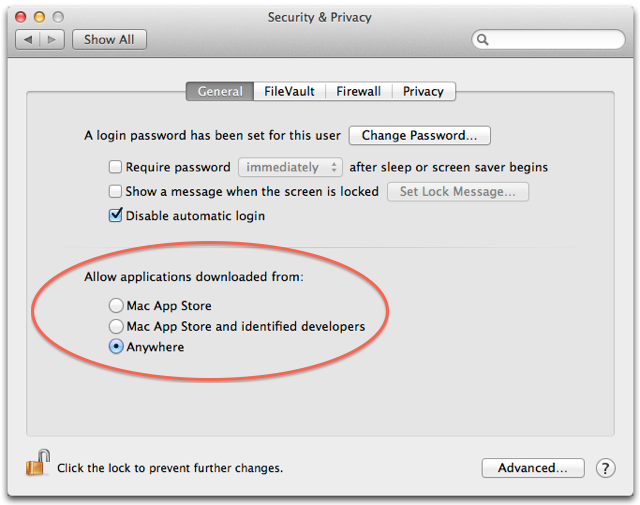Screen dimensions: 640x505
Task: Click the search magnifier icon
Action: point(483,40)
